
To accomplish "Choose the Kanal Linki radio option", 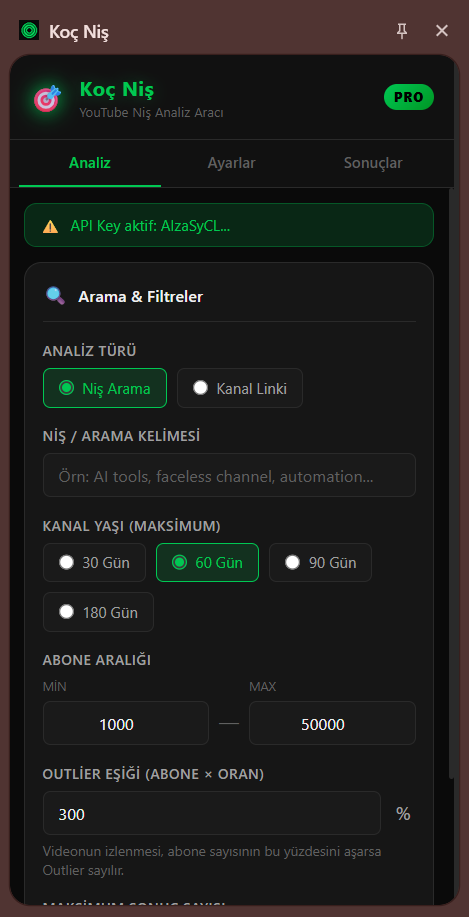I will click(240, 388).
